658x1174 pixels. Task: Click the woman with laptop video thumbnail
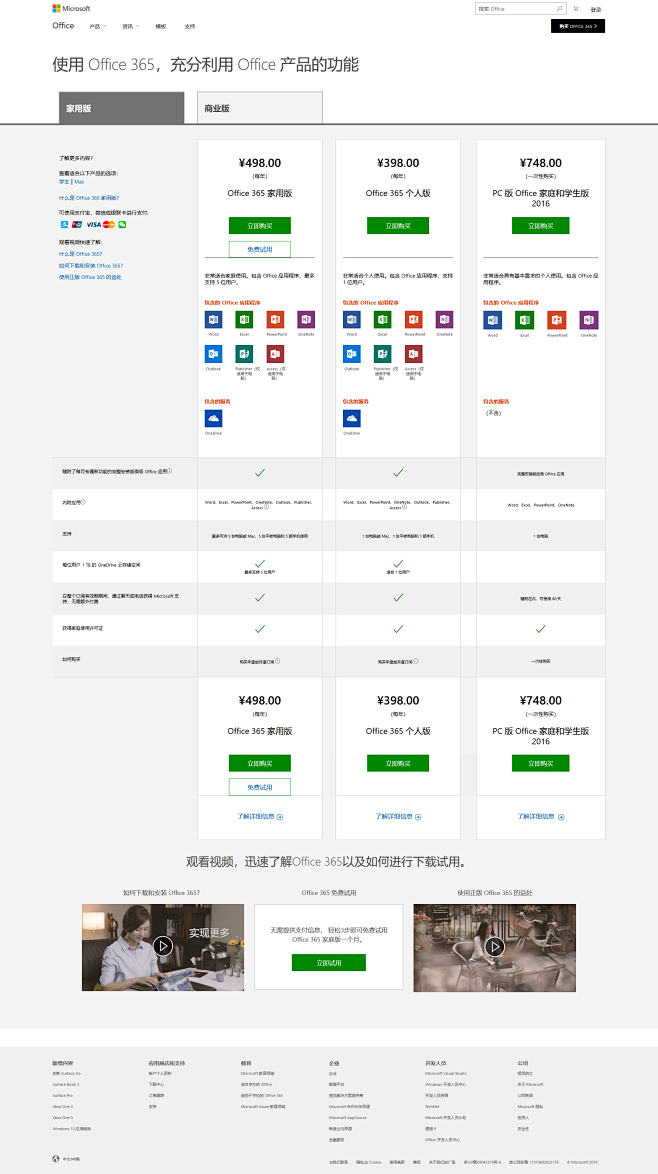(162, 948)
